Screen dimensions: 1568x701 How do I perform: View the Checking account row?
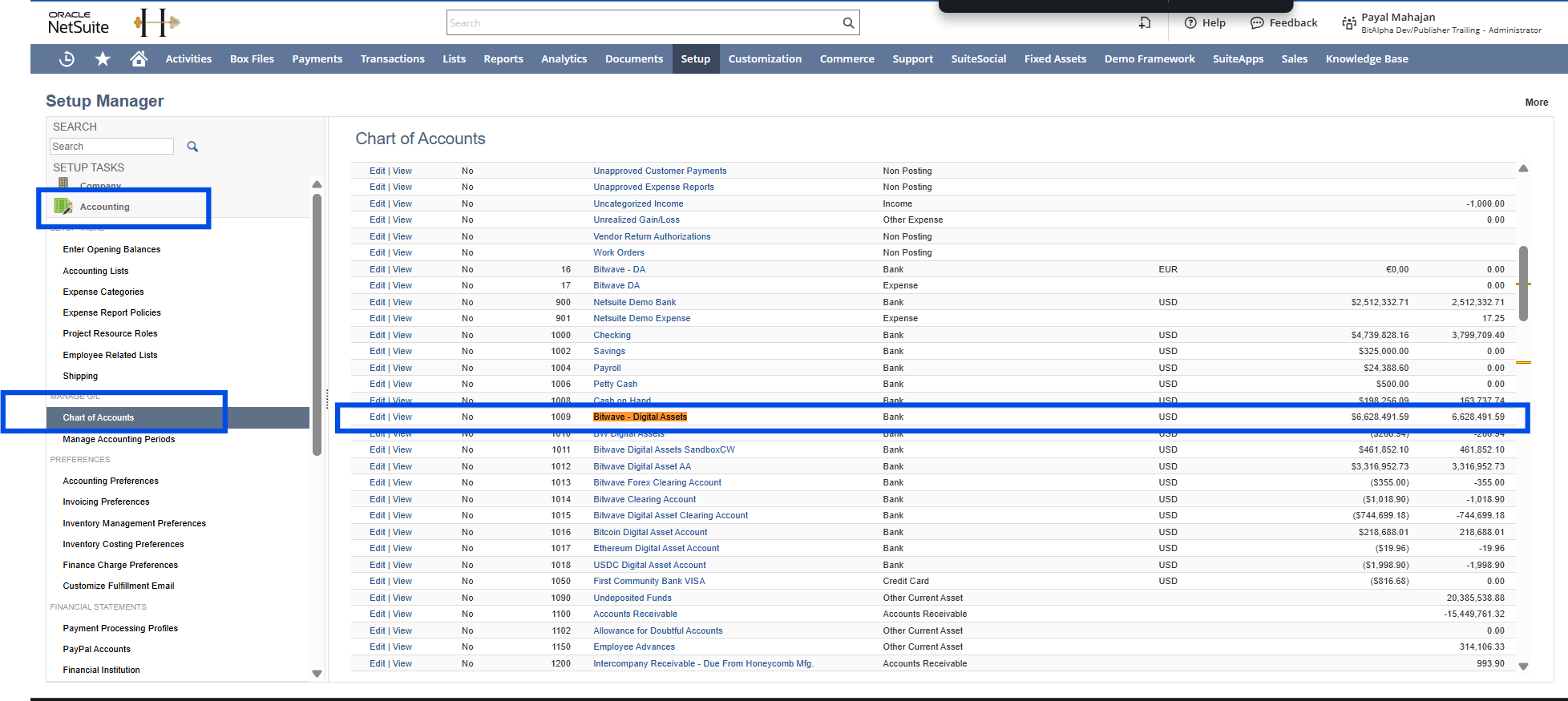click(402, 335)
